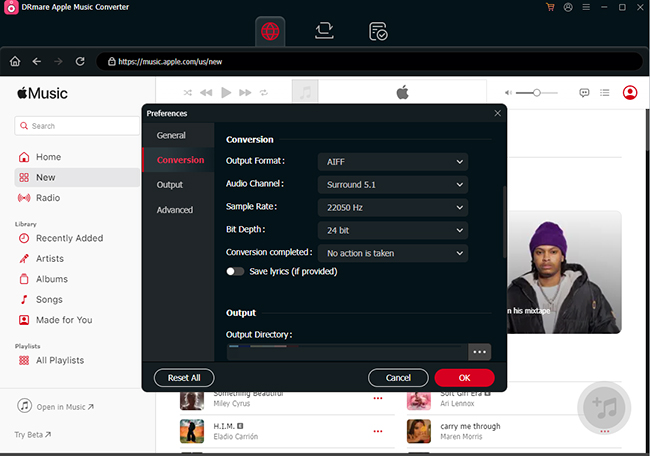Switch to Advanced preferences tab
Image resolution: width=650 pixels, height=456 pixels.
(178, 210)
